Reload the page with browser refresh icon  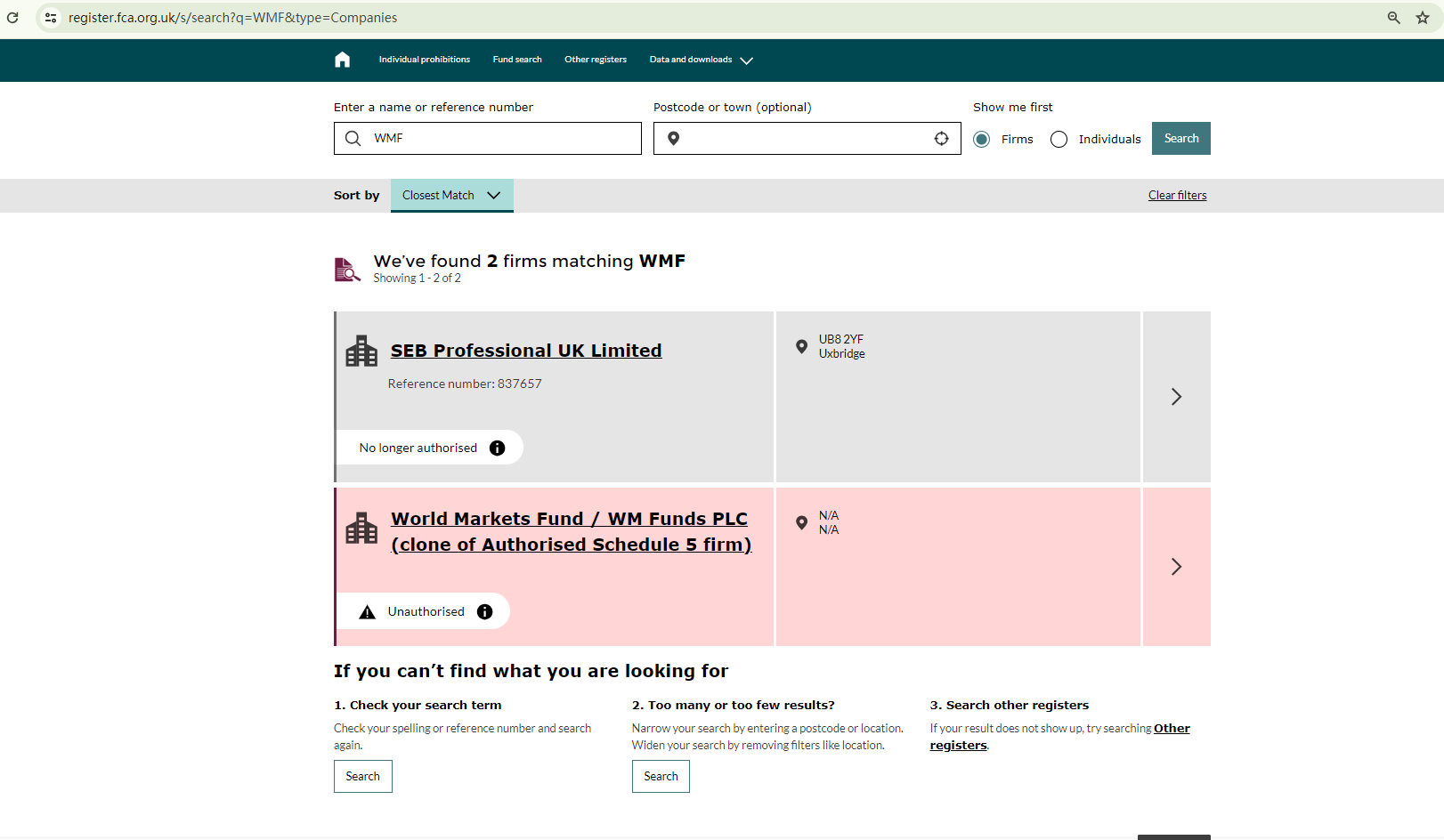tap(12, 18)
